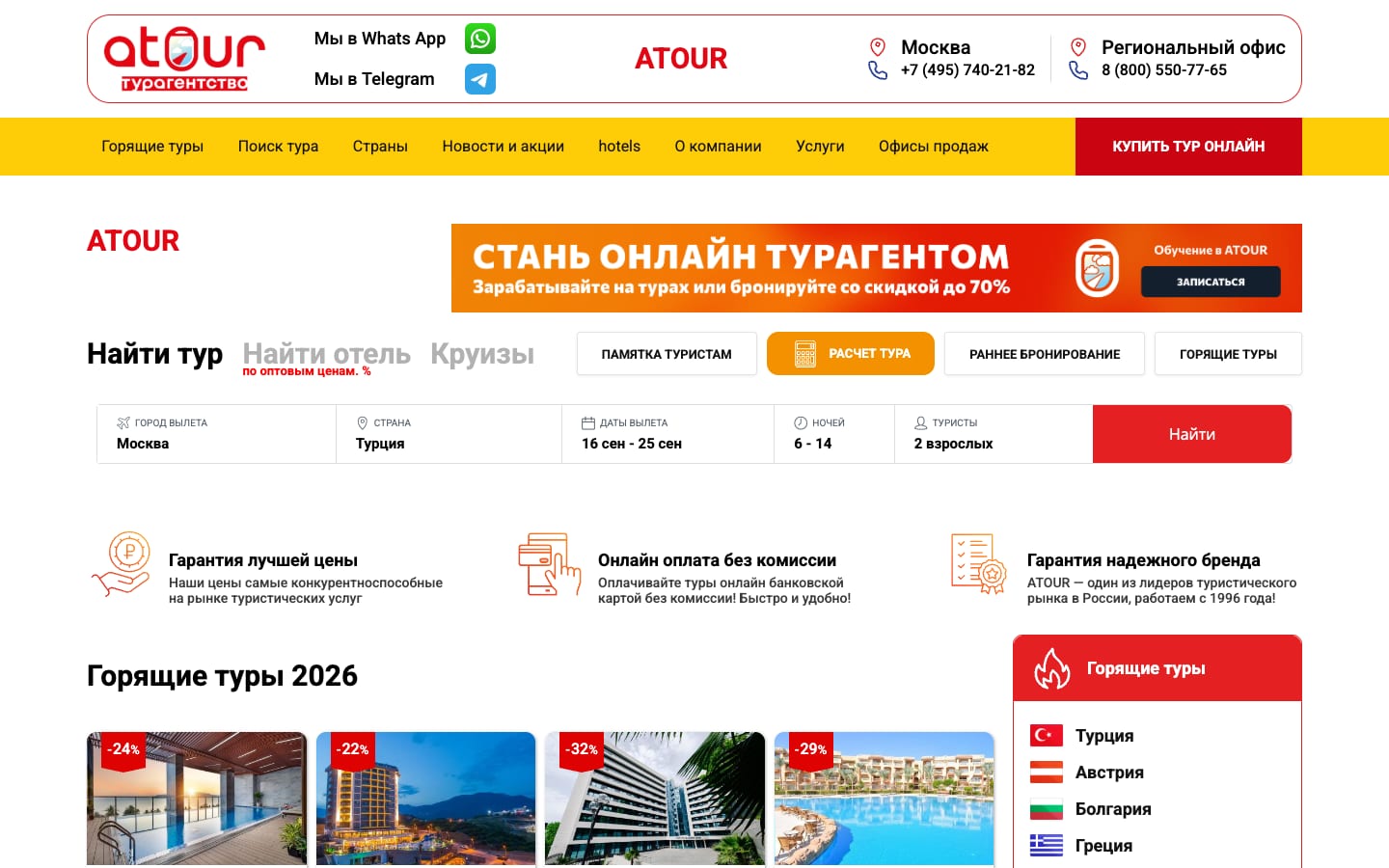The height and width of the screenshot is (868, 1389).
Task: Click the atour travel agency logo
Action: point(183,59)
